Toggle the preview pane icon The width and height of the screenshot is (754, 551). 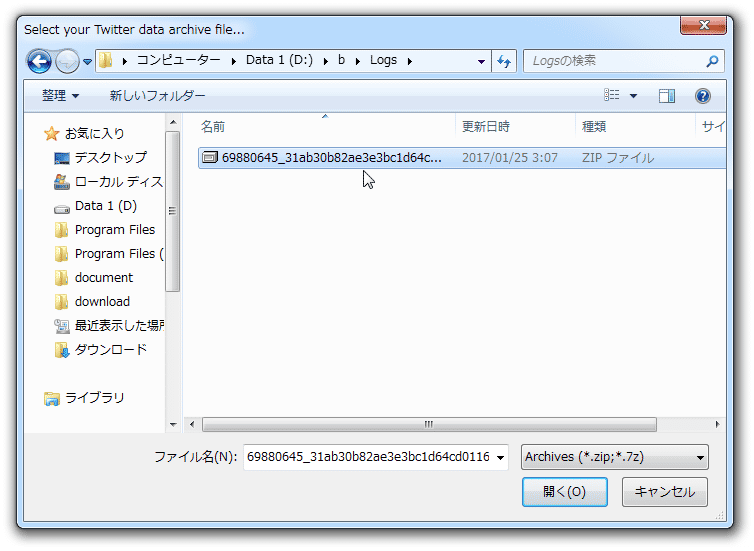click(x=666, y=96)
